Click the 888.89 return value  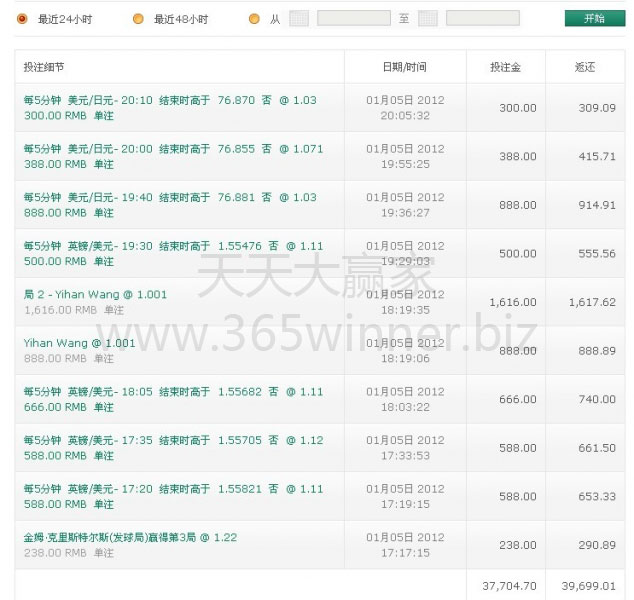(x=597, y=351)
